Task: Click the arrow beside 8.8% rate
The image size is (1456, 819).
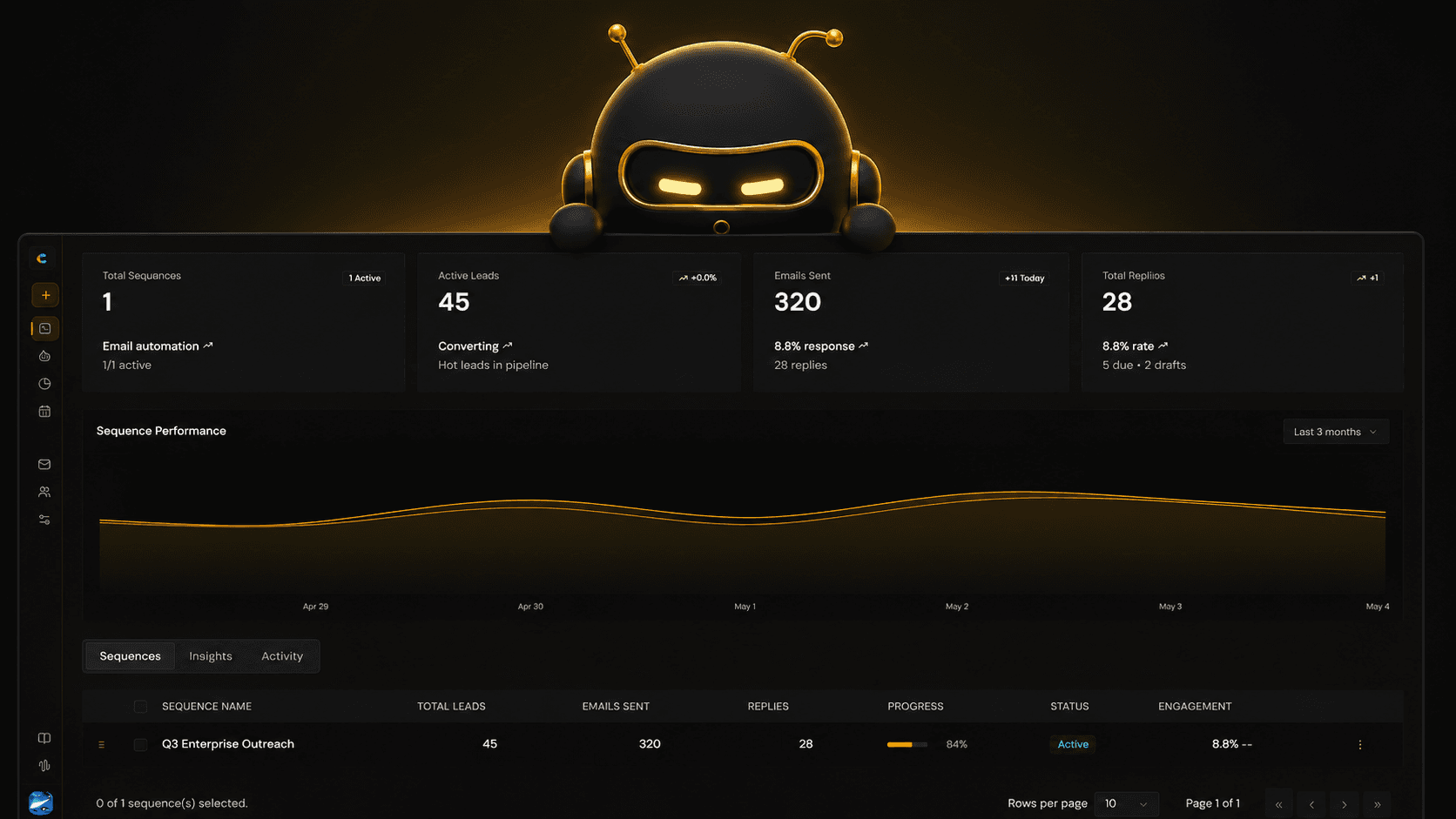Action: tap(1163, 346)
